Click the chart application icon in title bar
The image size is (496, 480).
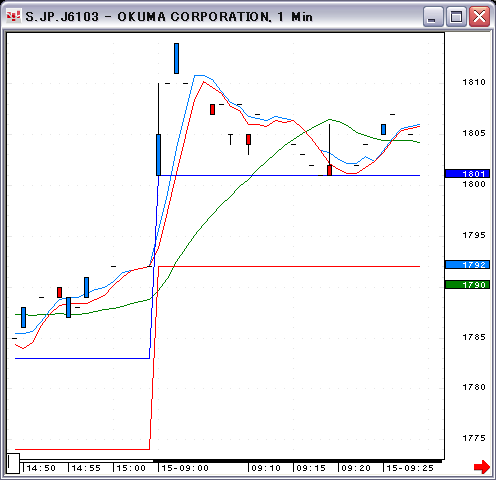coord(13,16)
